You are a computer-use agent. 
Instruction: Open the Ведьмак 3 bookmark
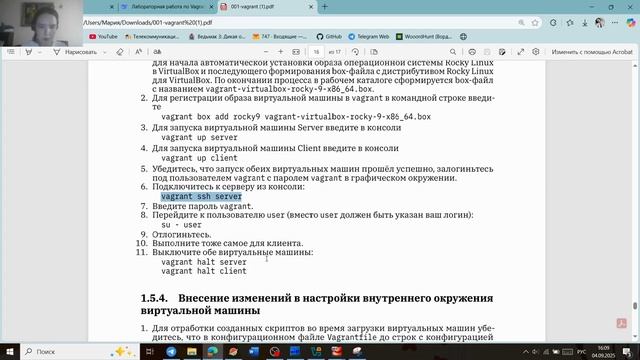(217, 37)
